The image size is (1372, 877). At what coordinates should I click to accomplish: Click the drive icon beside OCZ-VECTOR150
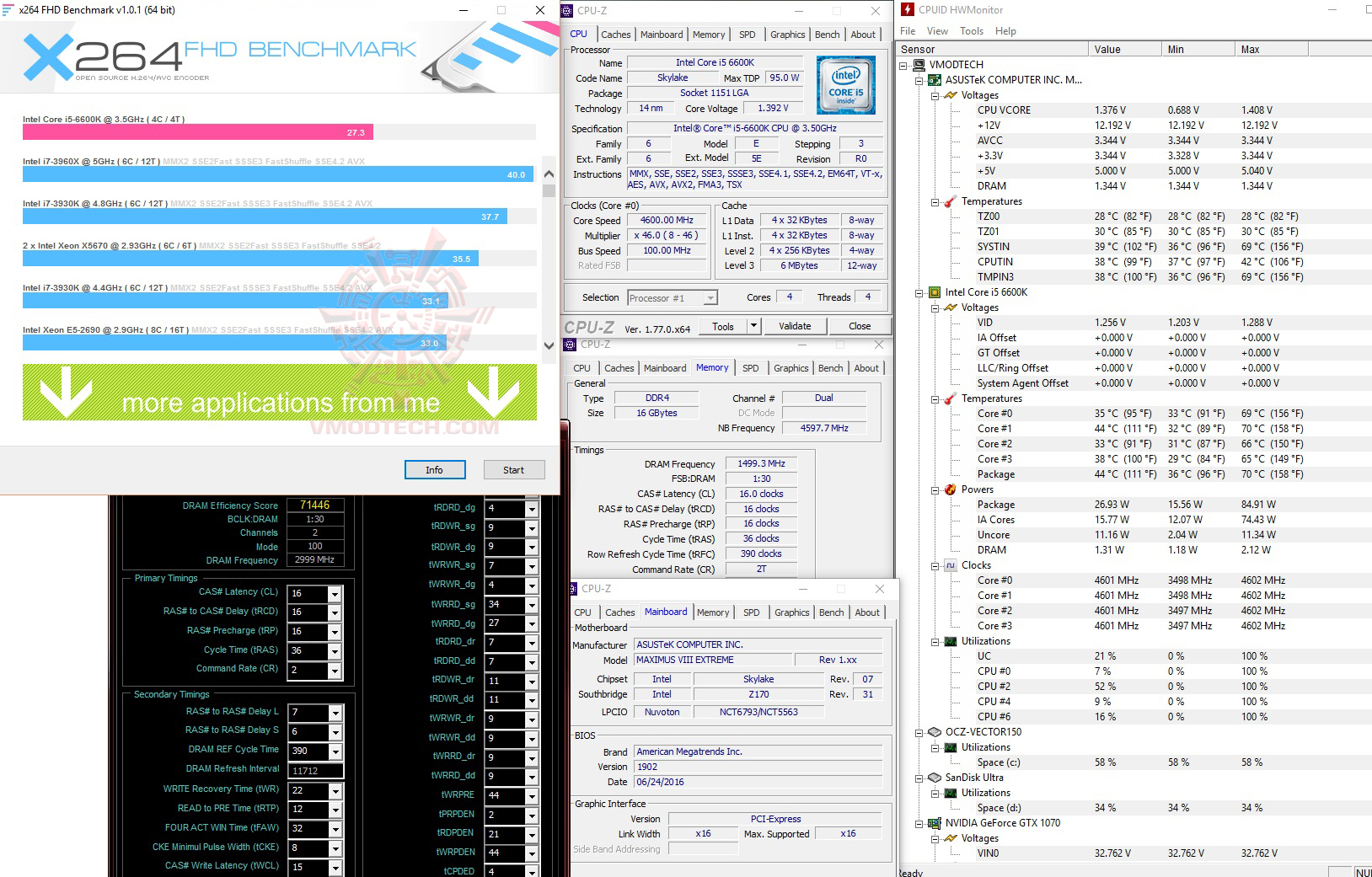coord(934,732)
